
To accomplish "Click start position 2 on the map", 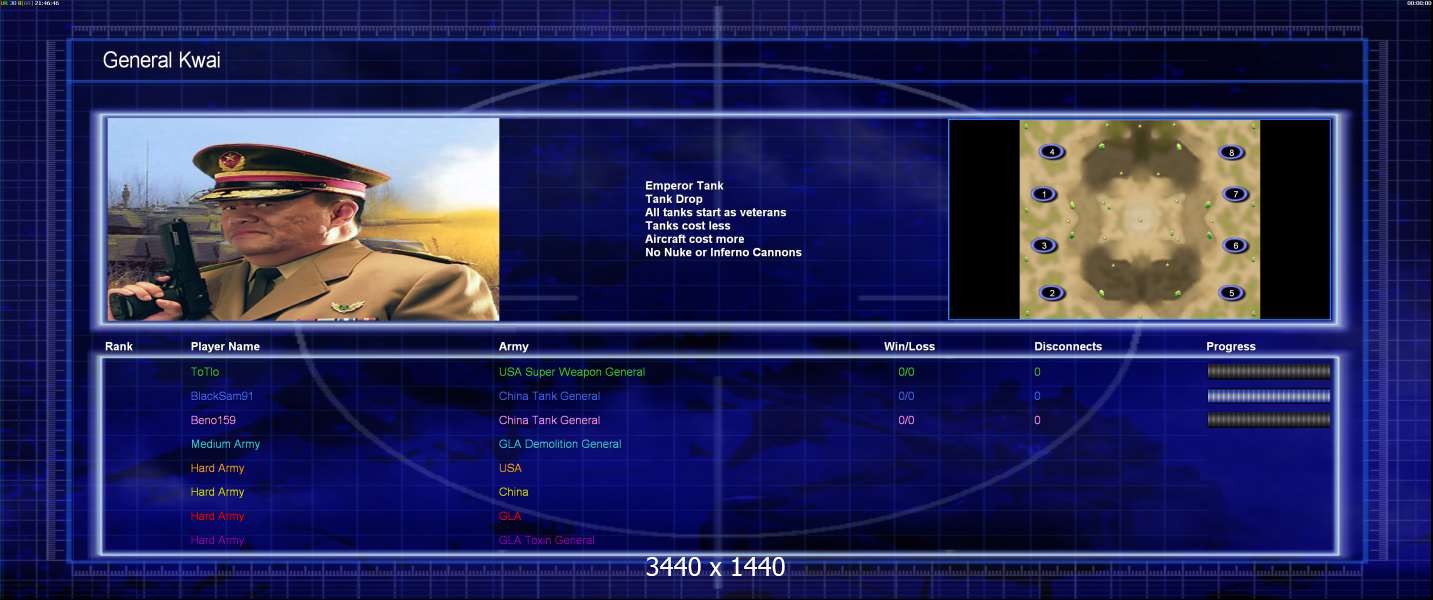I will point(1051,293).
